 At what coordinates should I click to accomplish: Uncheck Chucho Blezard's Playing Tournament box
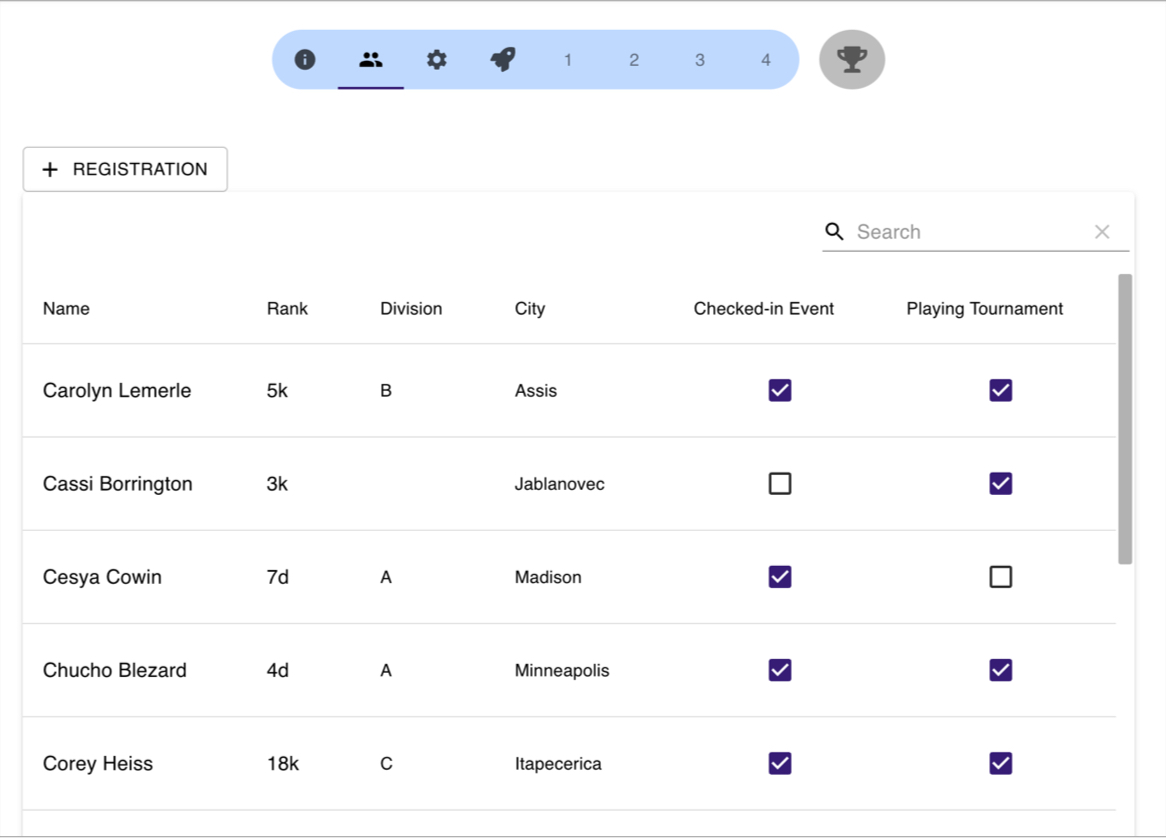1001,670
